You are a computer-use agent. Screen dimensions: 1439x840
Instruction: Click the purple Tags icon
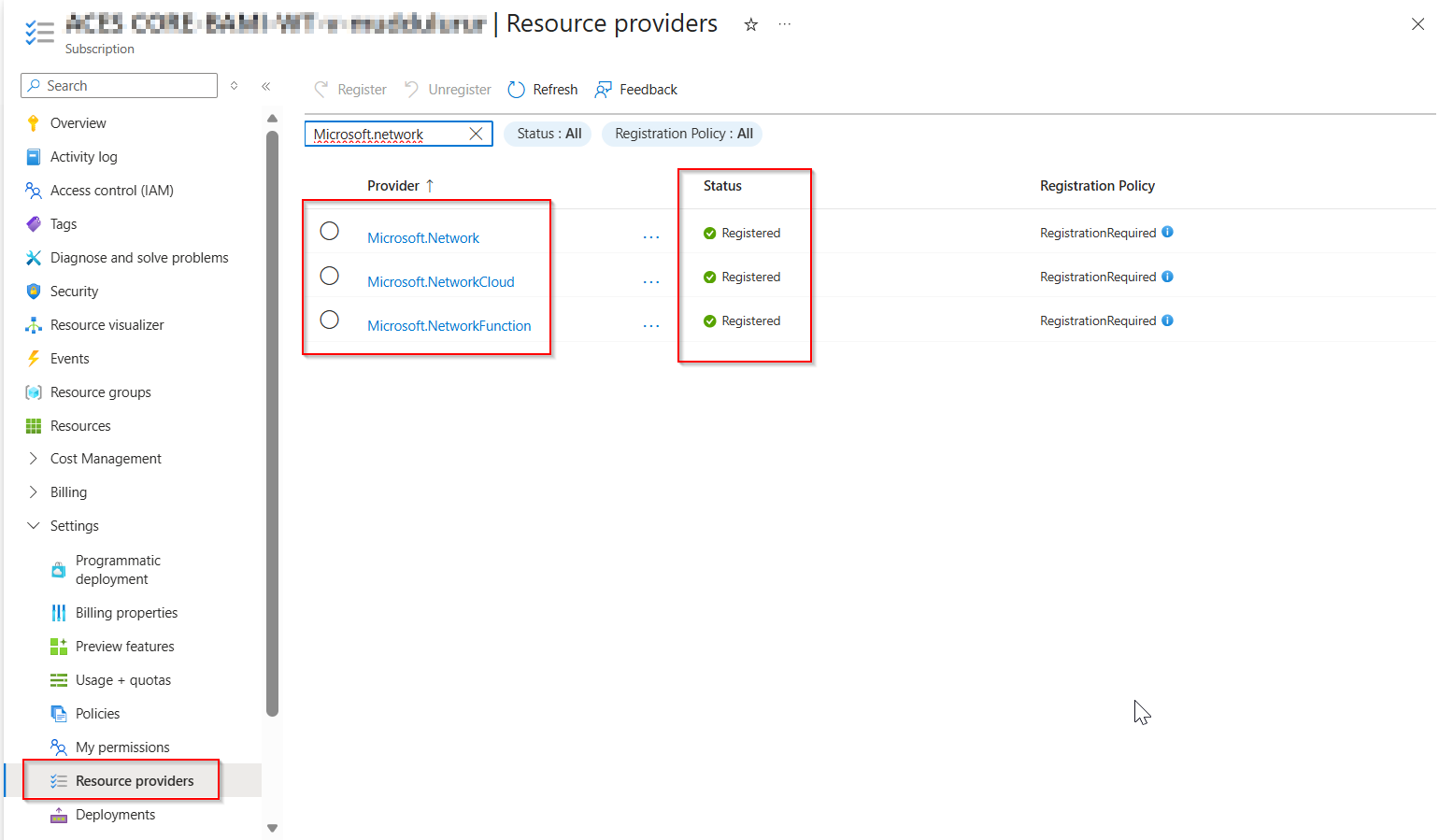click(34, 224)
